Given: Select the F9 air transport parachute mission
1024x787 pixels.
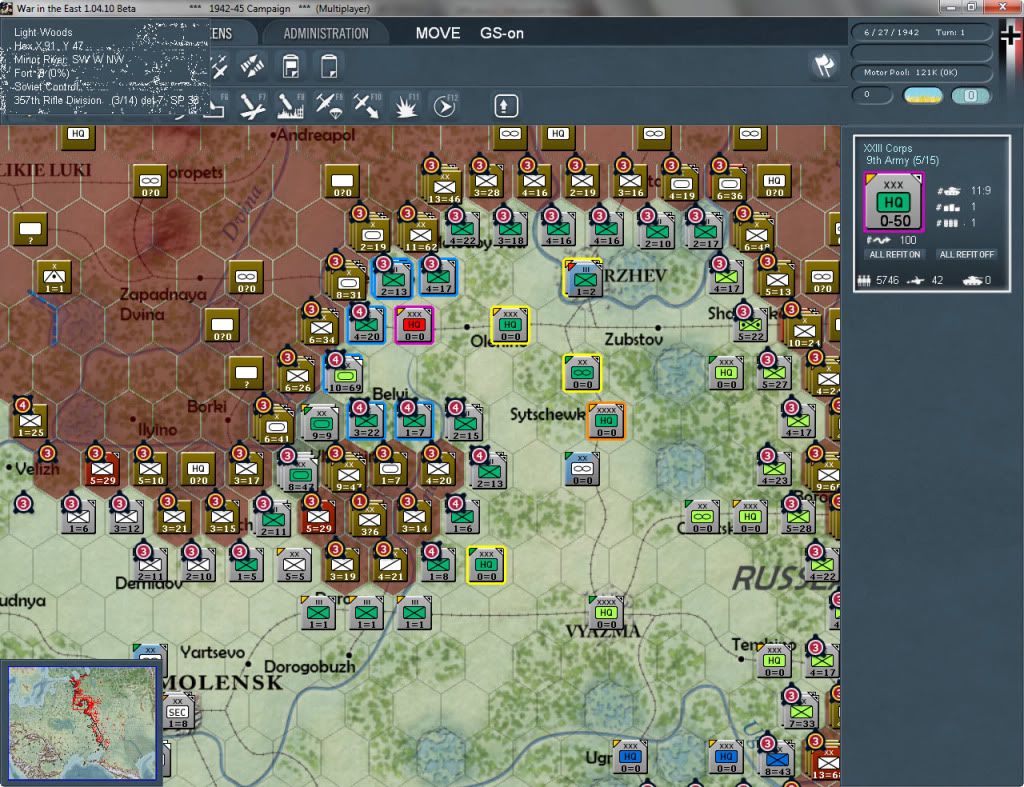Looking at the screenshot, I should [329, 106].
